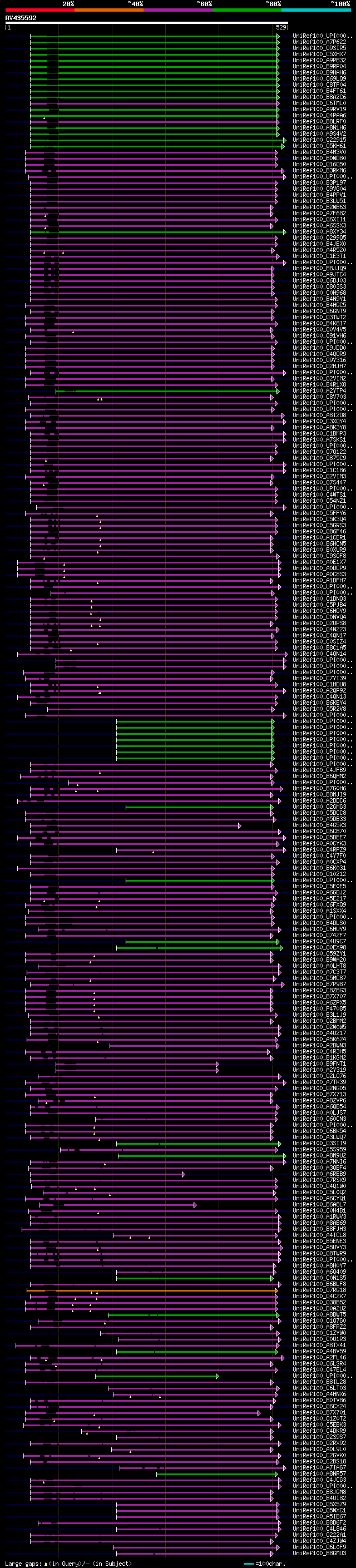356x1568 pixels.
Task: Click the UniRef100_A8XY34 label
Action: click(x=319, y=231)
